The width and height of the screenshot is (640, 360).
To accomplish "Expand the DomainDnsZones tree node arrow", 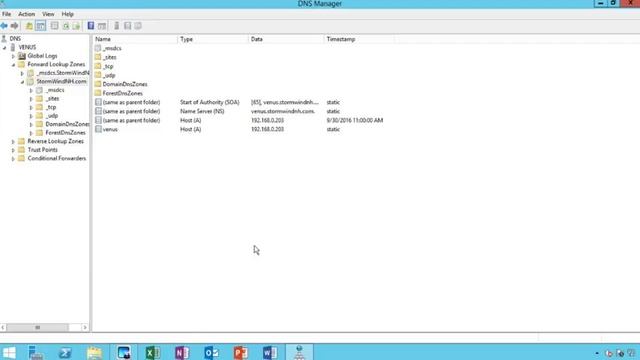I will (x=31, y=124).
